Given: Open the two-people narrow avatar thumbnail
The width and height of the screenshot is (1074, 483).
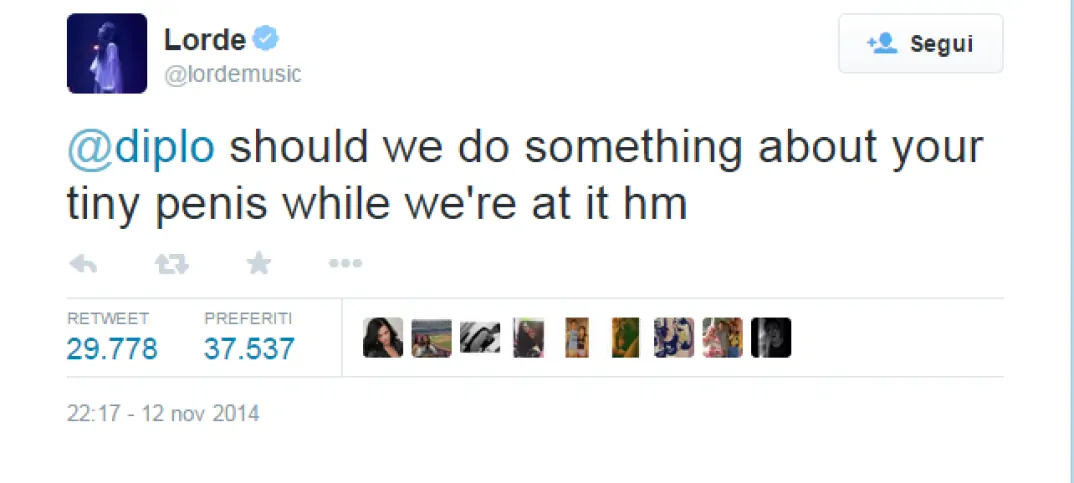Looking at the screenshot, I should pyautogui.click(x=577, y=338).
